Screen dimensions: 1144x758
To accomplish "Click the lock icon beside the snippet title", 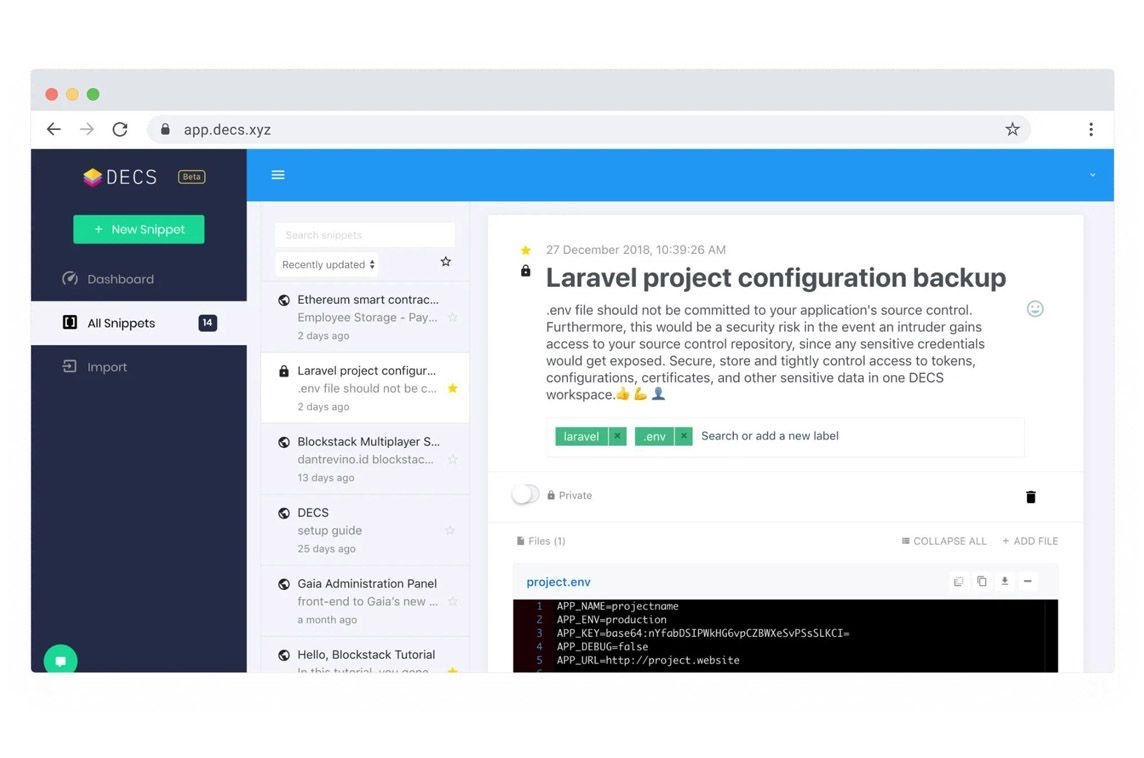I will coord(525,271).
